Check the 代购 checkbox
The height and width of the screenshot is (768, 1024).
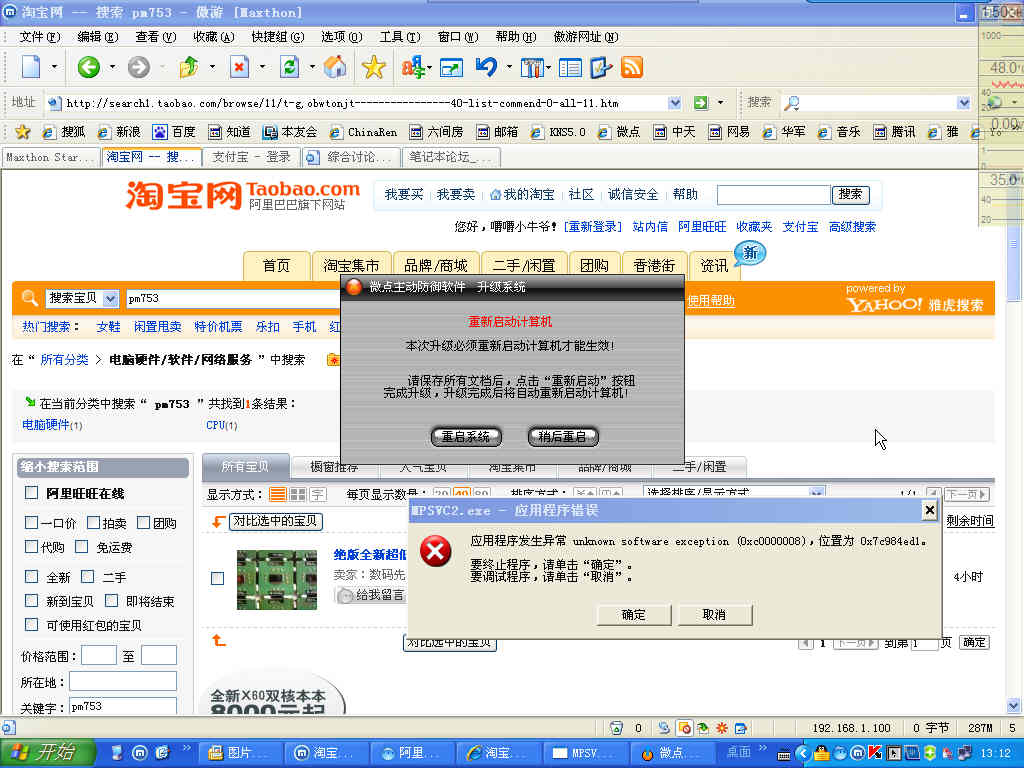(x=31, y=547)
